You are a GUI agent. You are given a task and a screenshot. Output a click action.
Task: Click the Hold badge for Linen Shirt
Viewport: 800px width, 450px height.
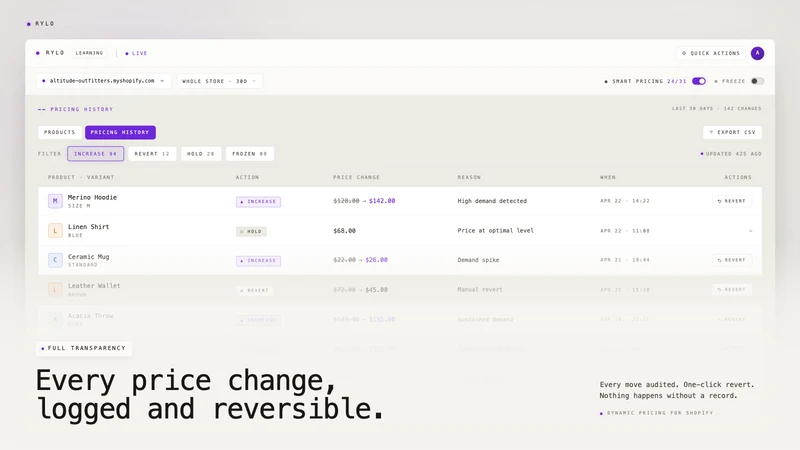tap(251, 231)
